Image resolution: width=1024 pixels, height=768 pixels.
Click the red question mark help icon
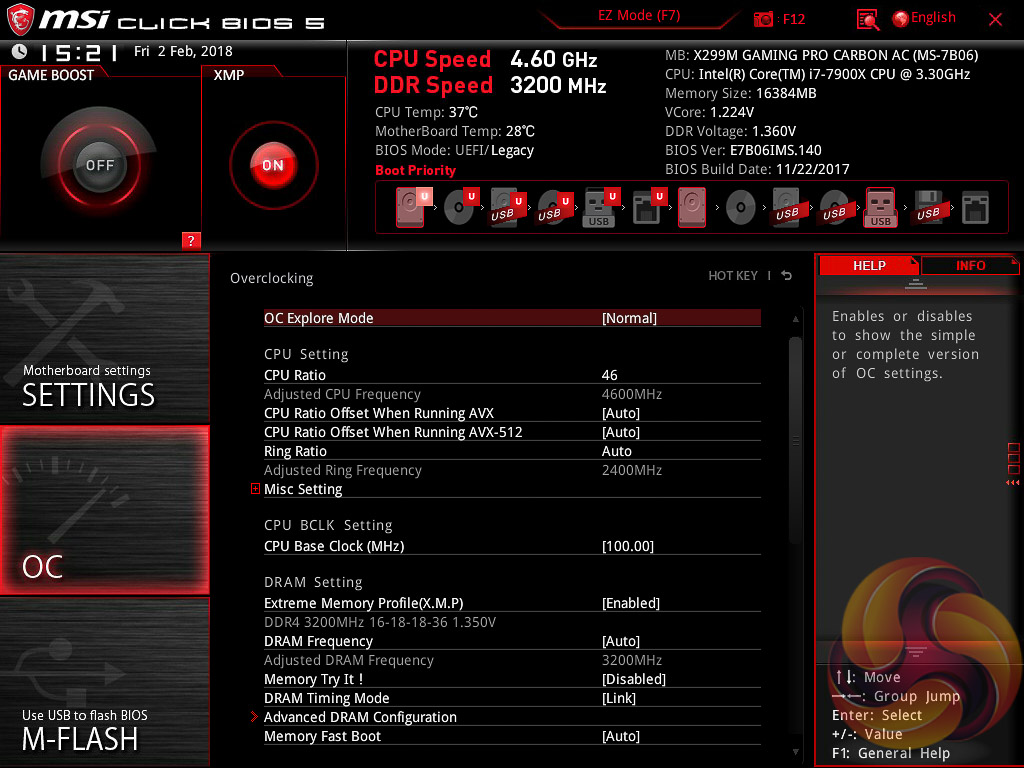pyautogui.click(x=191, y=240)
